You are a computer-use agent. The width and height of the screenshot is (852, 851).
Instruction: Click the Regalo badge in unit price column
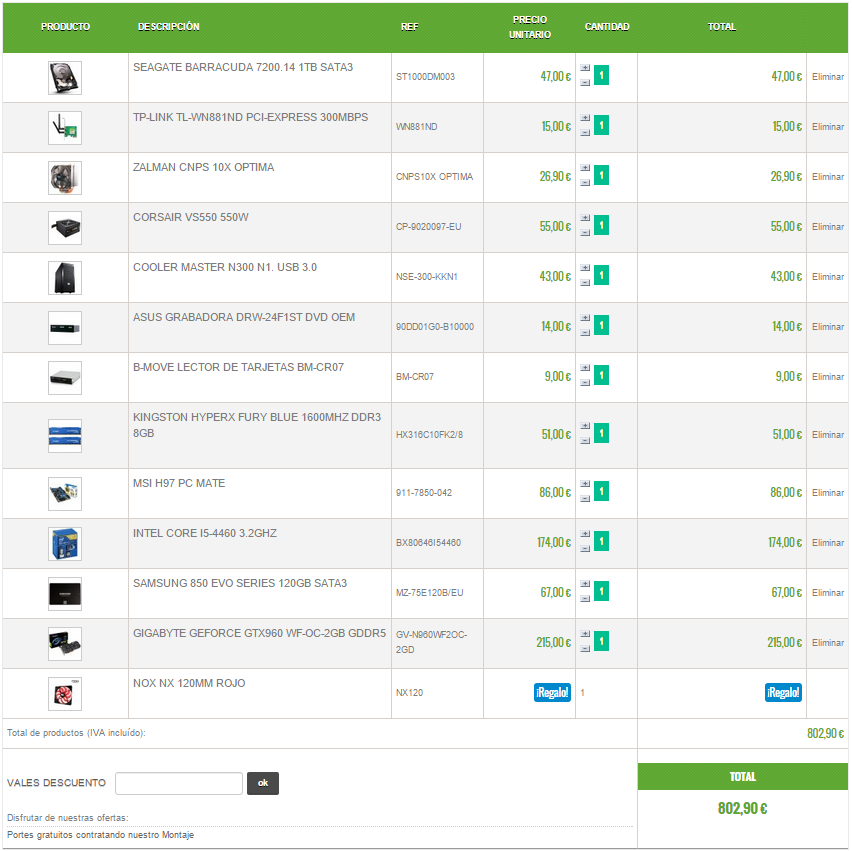point(552,692)
